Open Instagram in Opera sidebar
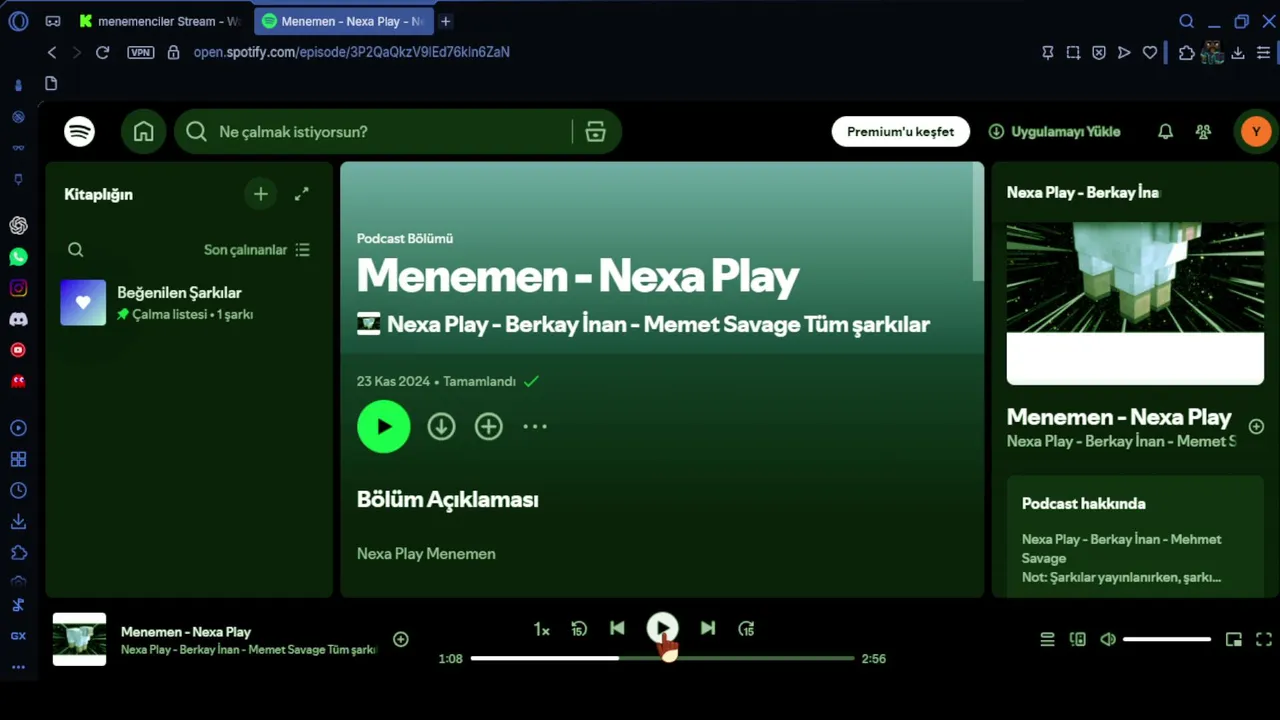Screen dimensions: 1280x720 point(18,288)
